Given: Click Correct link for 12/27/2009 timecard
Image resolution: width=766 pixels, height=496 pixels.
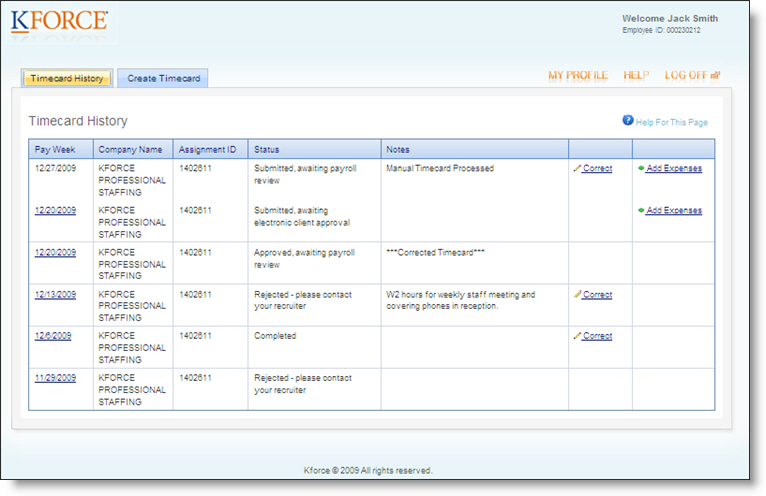Looking at the screenshot, I should coord(597,168).
